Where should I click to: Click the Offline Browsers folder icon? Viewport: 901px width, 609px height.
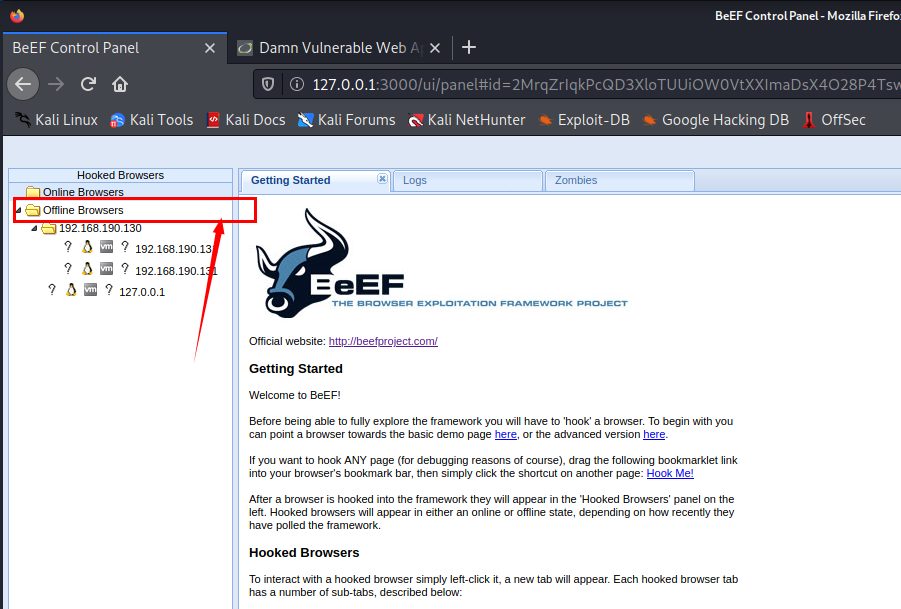(x=33, y=210)
